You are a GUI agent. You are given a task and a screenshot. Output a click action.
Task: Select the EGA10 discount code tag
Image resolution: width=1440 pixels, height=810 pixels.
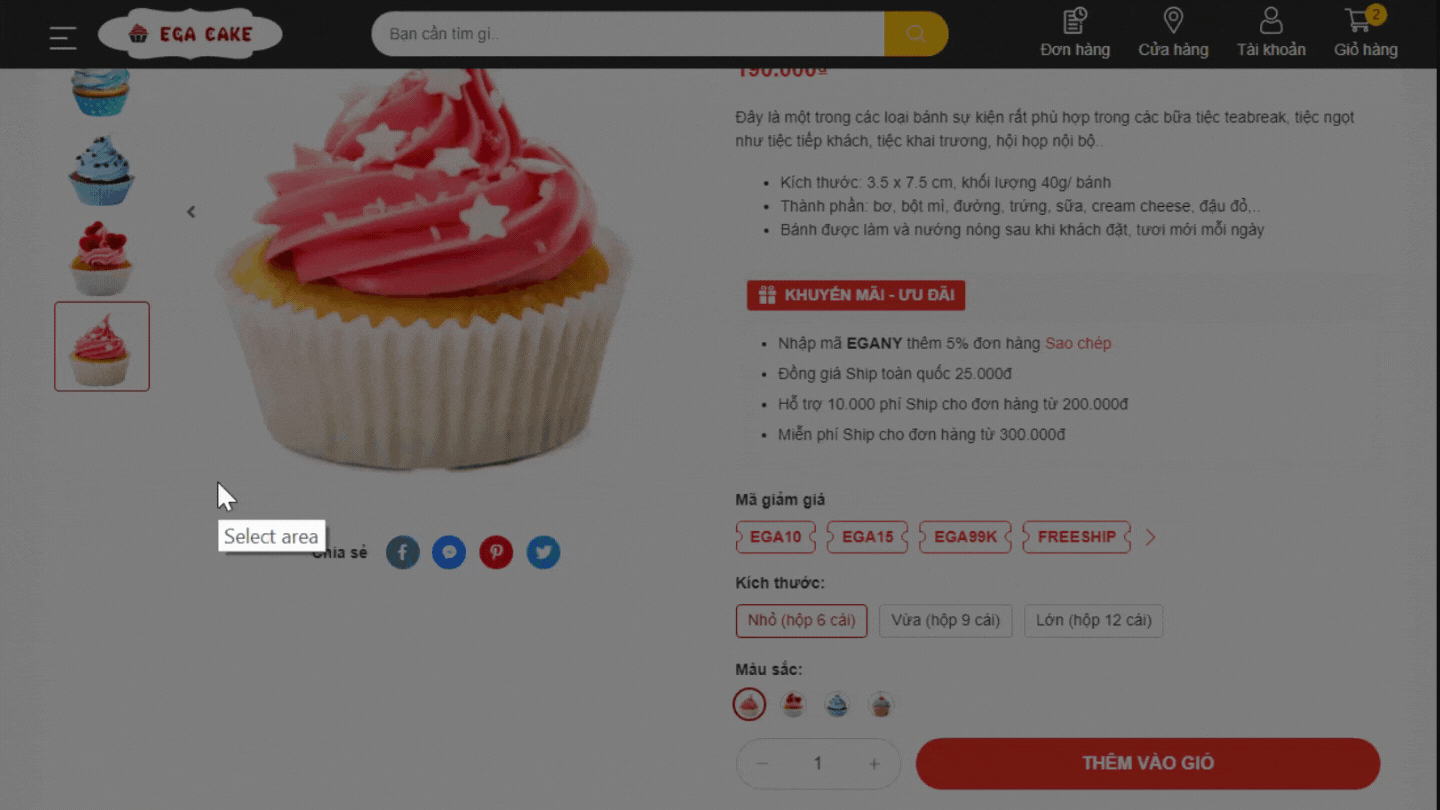[x=776, y=537]
